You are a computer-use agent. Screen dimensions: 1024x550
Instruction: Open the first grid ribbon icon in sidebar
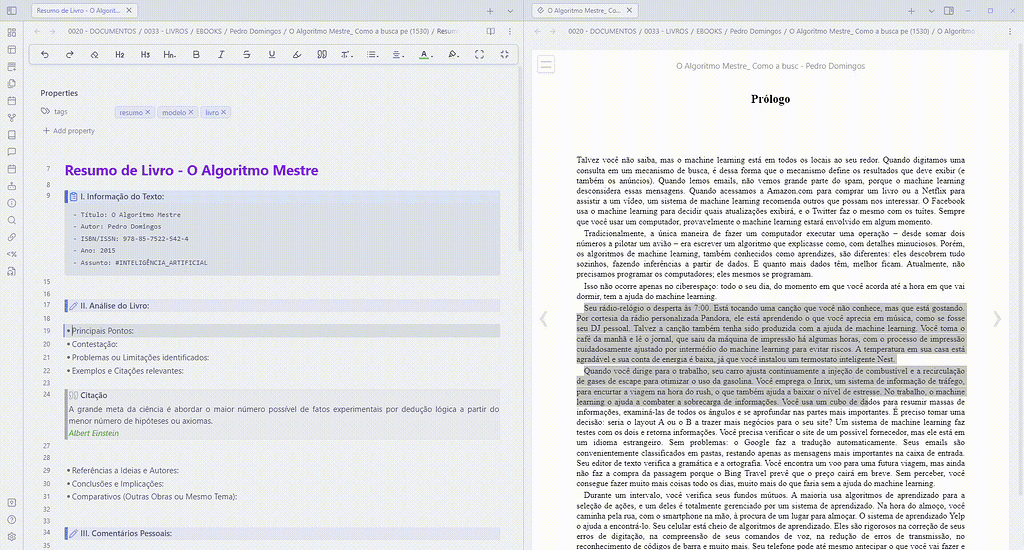[x=12, y=32]
